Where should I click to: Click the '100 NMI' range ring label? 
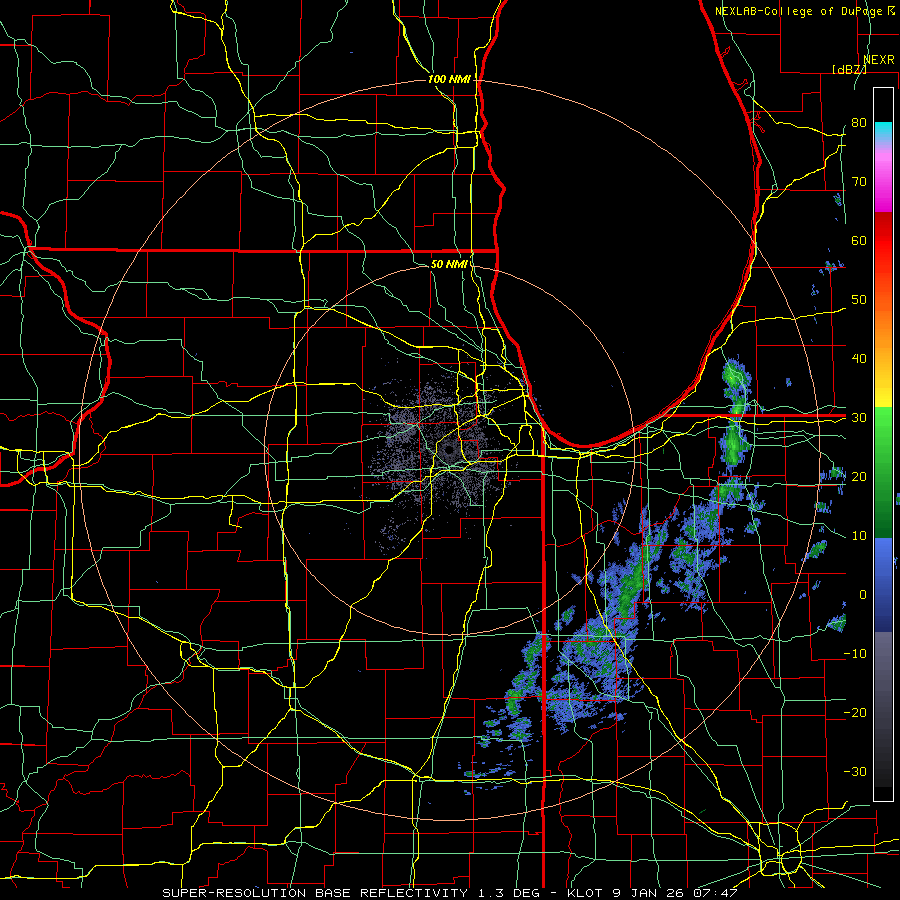[449, 79]
